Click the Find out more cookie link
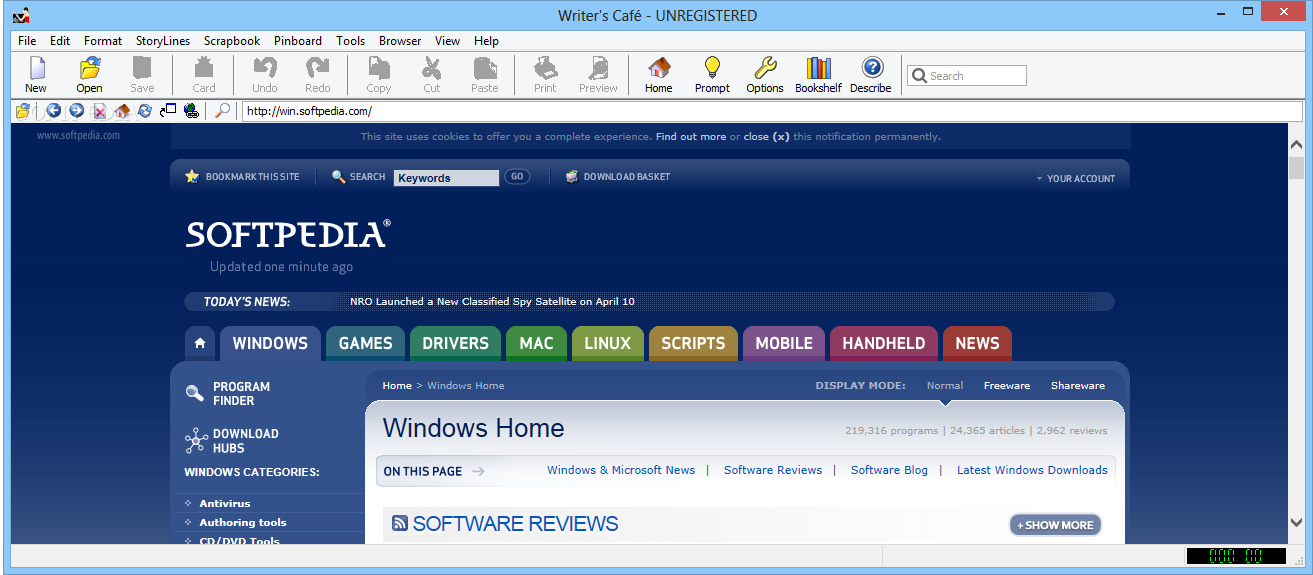Screen dimensions: 1313x575 [x=691, y=137]
